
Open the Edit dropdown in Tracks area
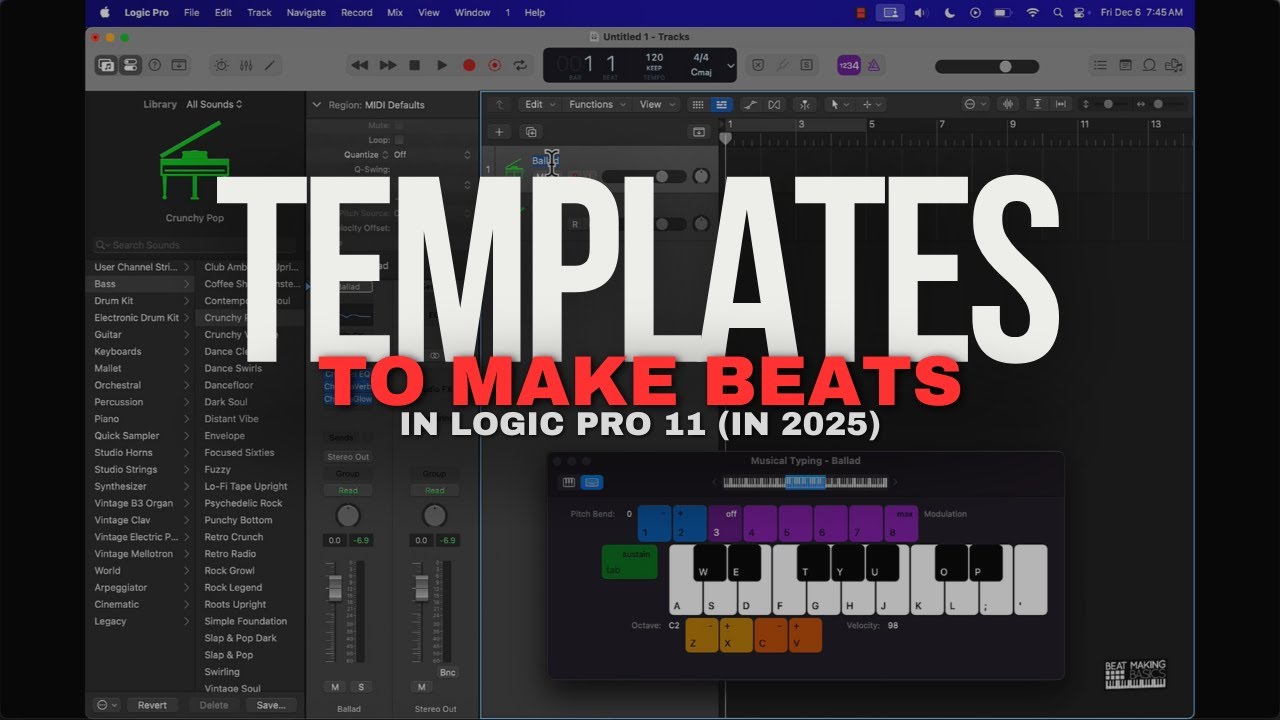click(539, 104)
